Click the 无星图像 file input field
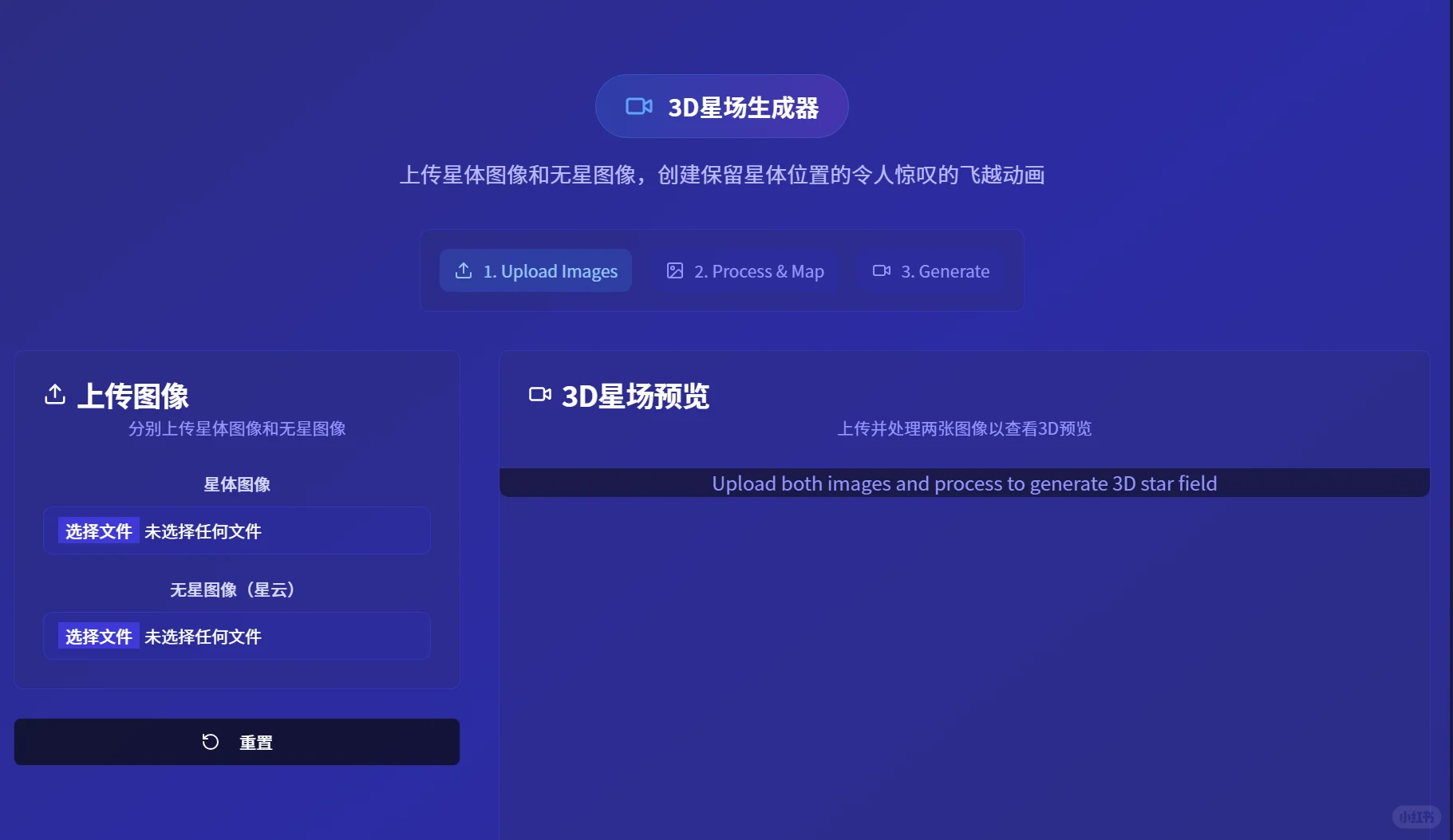 coord(237,636)
